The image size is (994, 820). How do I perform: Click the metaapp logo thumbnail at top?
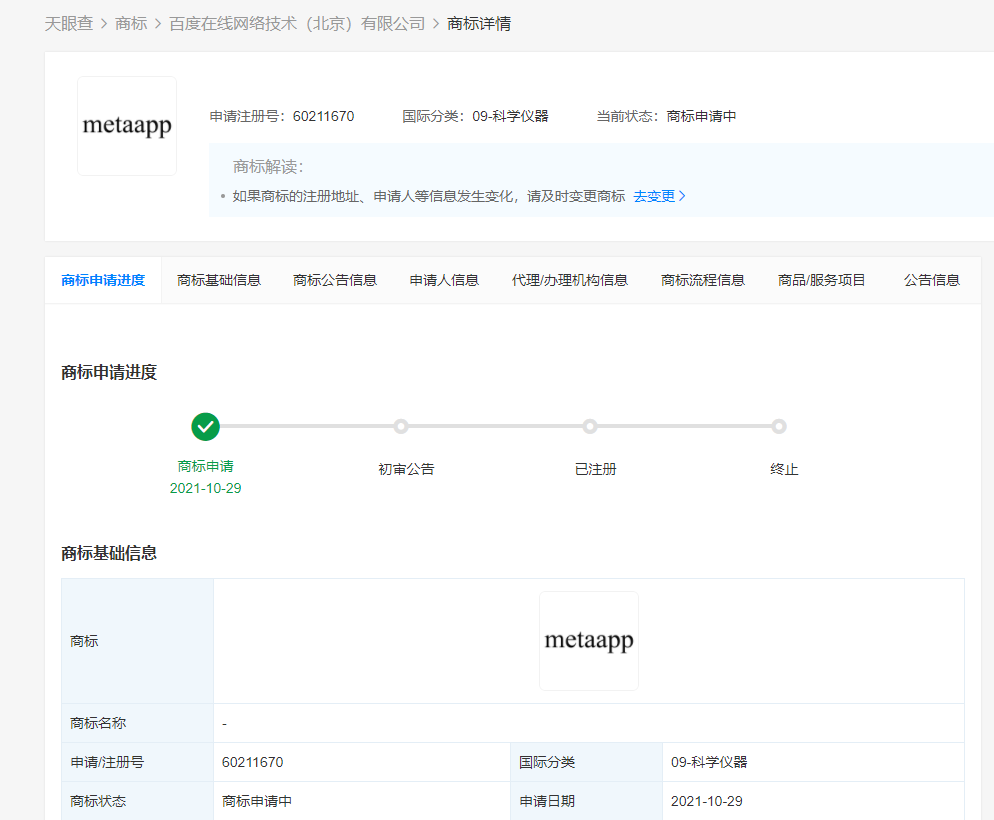(127, 126)
